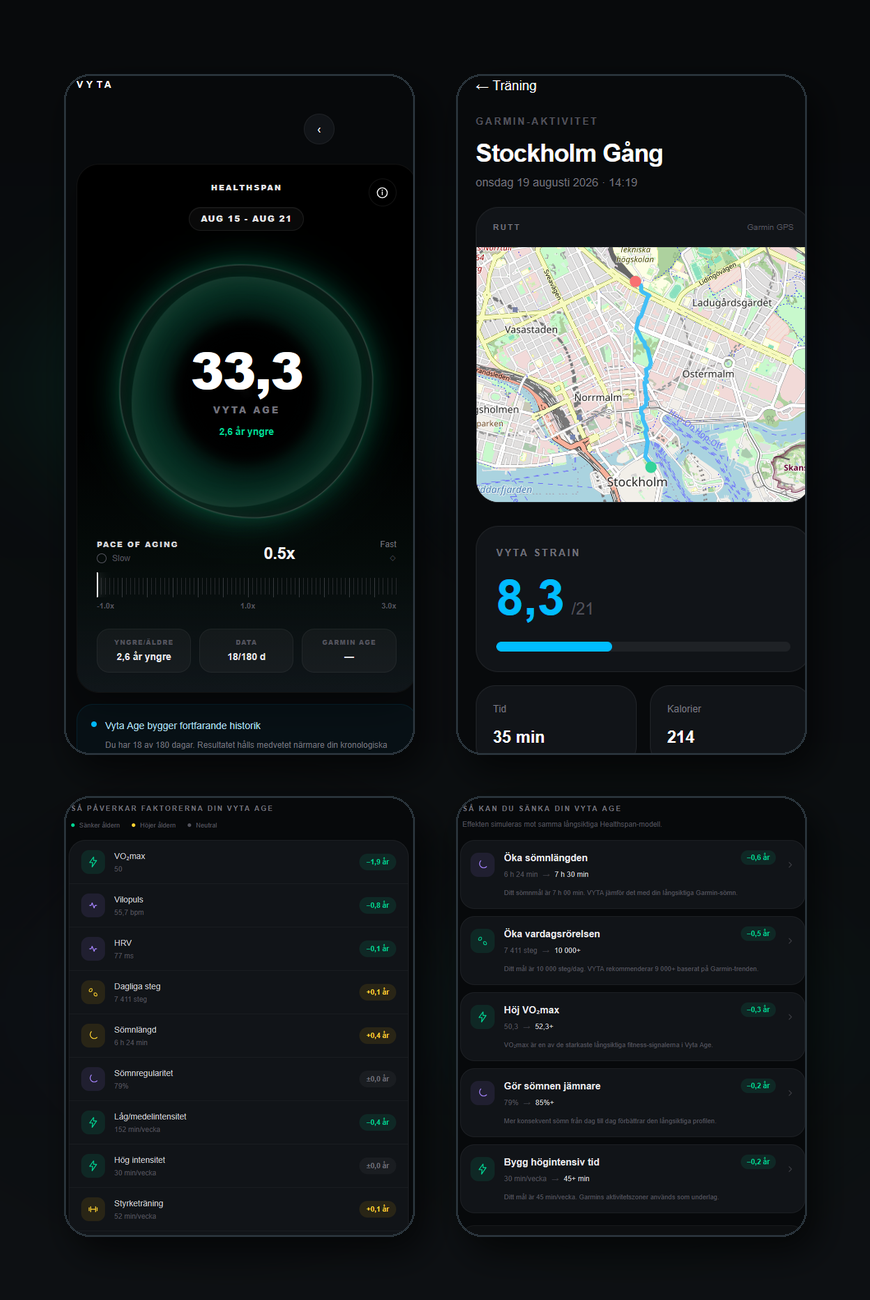Tap the DATA 18/180 d stat card
This screenshot has width=870, height=1300.
pos(246,650)
